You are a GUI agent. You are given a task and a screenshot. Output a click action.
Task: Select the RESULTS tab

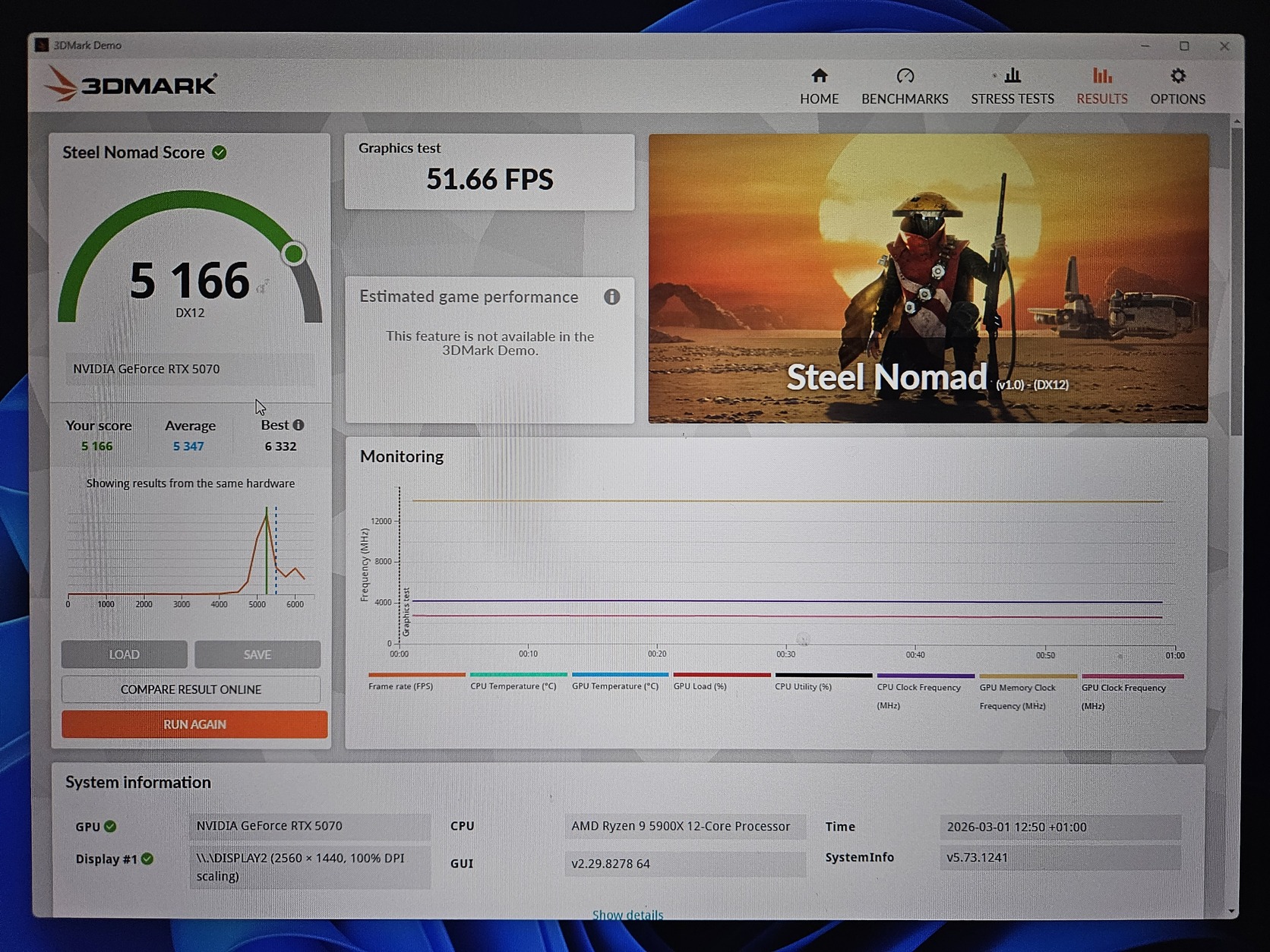pos(1102,87)
